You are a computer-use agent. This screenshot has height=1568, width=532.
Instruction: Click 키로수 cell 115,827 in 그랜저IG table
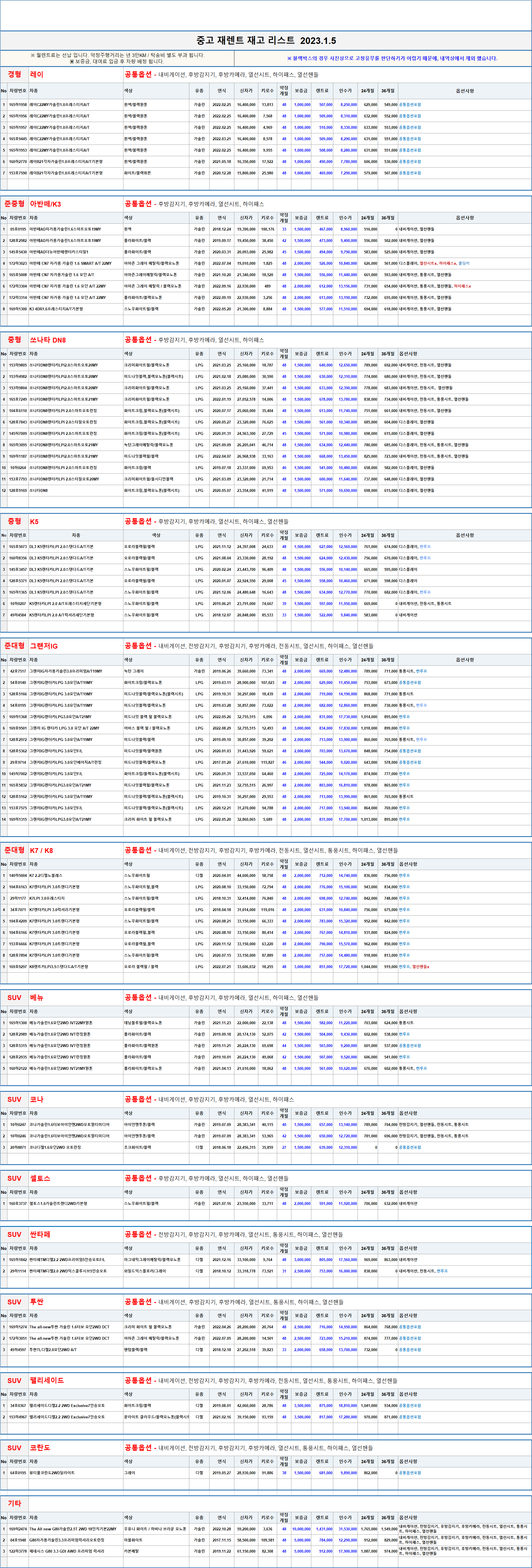coord(267,762)
